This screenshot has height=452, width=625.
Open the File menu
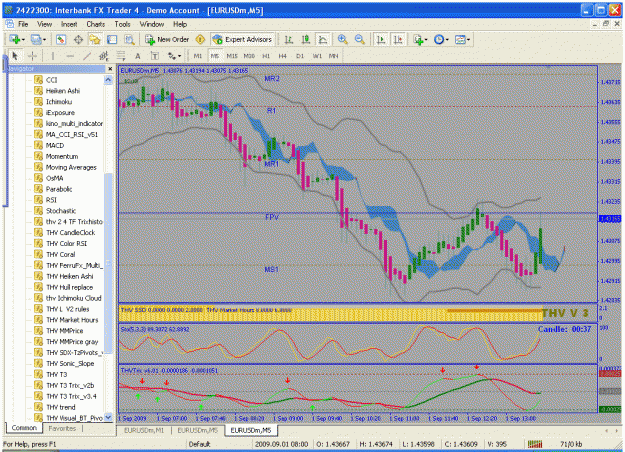coord(23,24)
